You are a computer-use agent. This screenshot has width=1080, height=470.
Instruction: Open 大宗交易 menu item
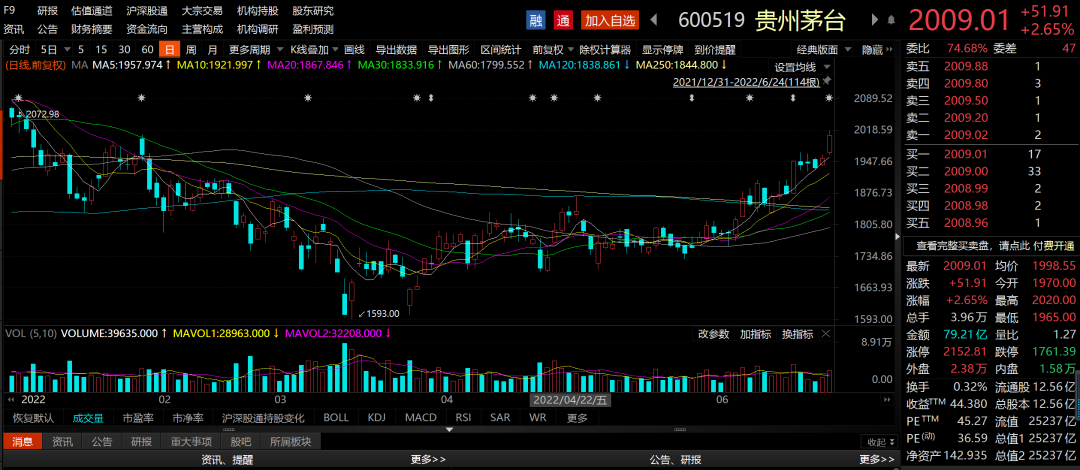pos(202,10)
